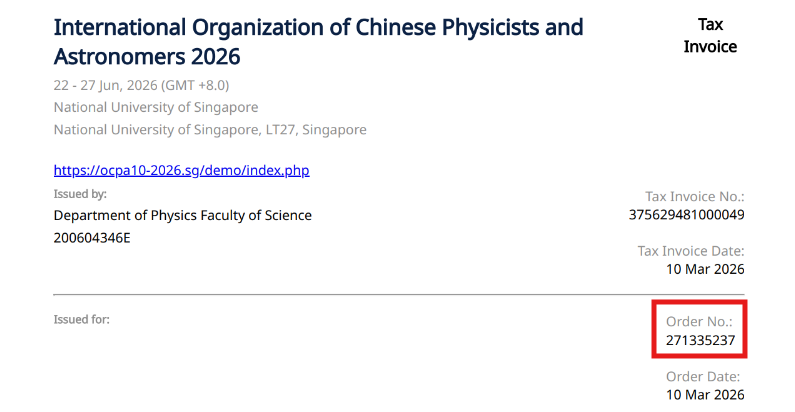Viewport: 795px width, 412px height.
Task: Click the order date value 10 Mar 2026
Action: (x=705, y=395)
